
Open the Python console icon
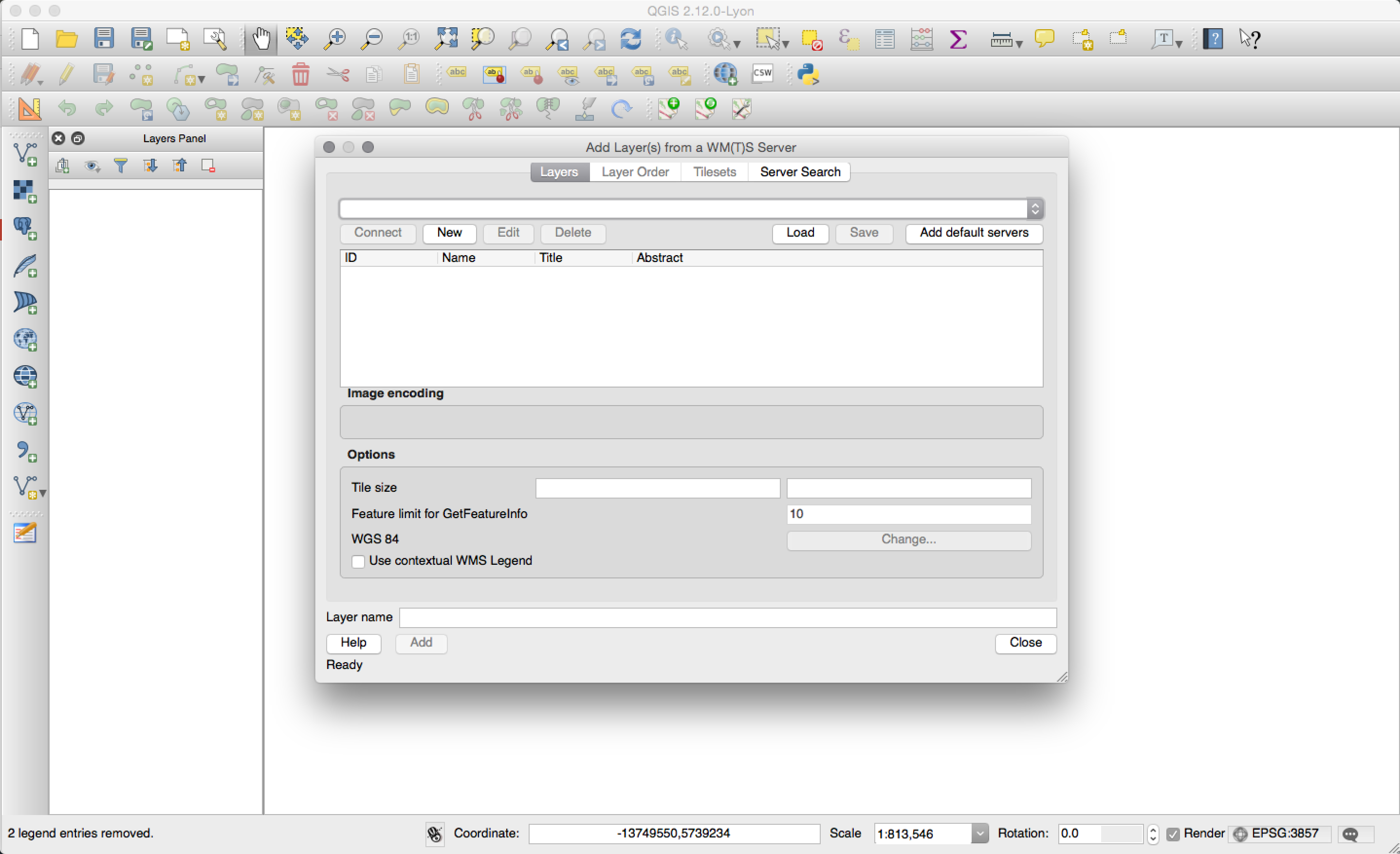(x=808, y=74)
